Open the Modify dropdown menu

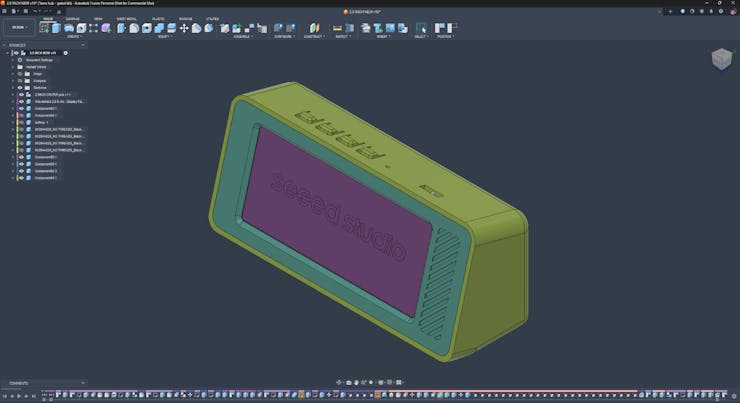pyautogui.click(x=163, y=37)
